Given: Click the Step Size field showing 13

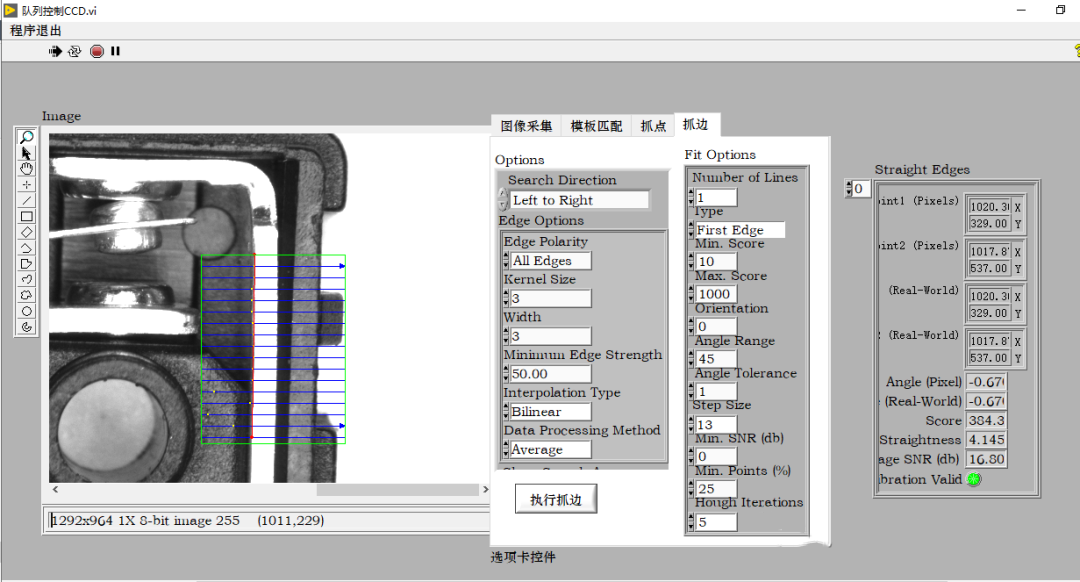Looking at the screenshot, I should pos(716,424).
